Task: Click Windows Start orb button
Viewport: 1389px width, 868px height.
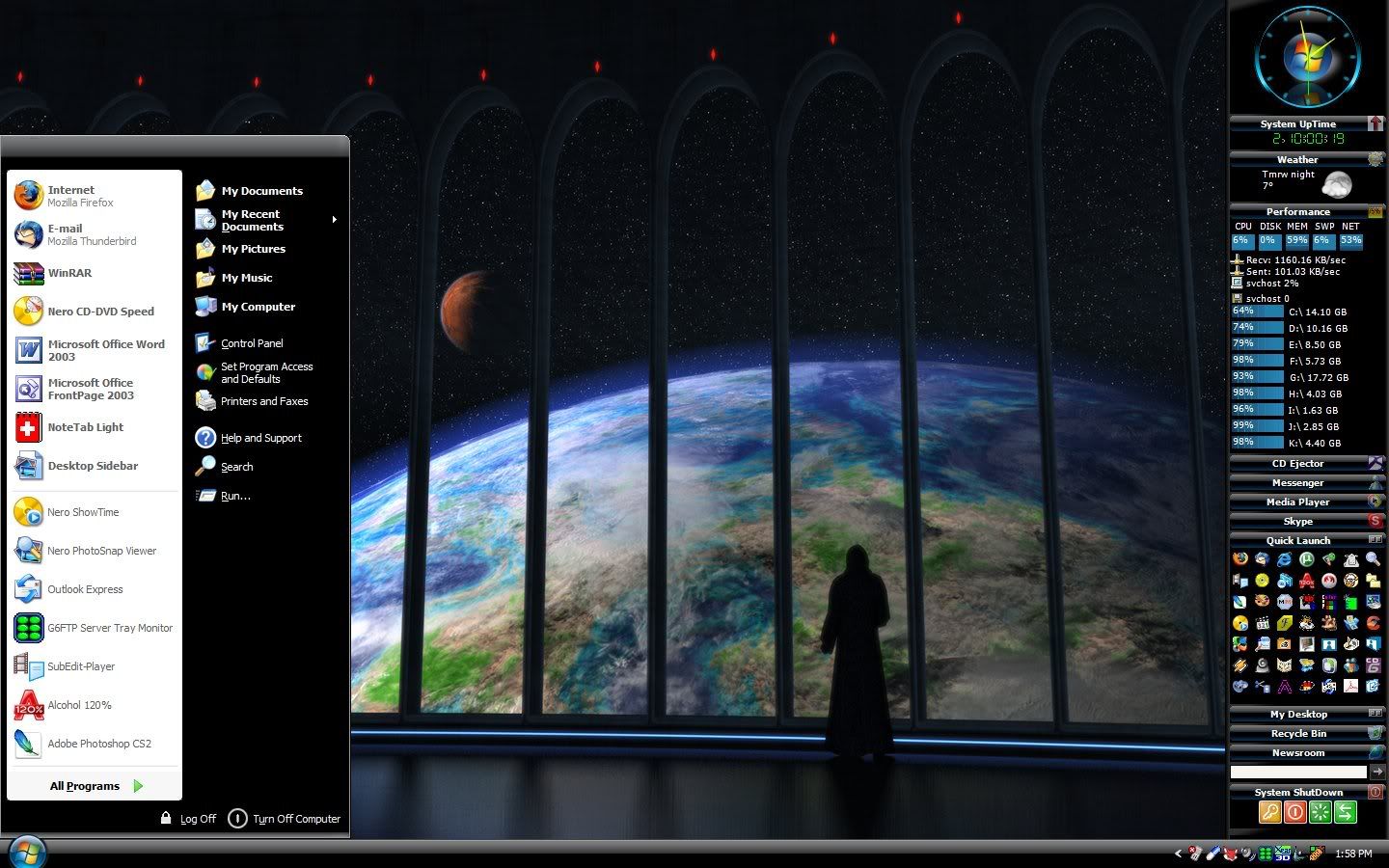Action: pyautogui.click(x=27, y=853)
